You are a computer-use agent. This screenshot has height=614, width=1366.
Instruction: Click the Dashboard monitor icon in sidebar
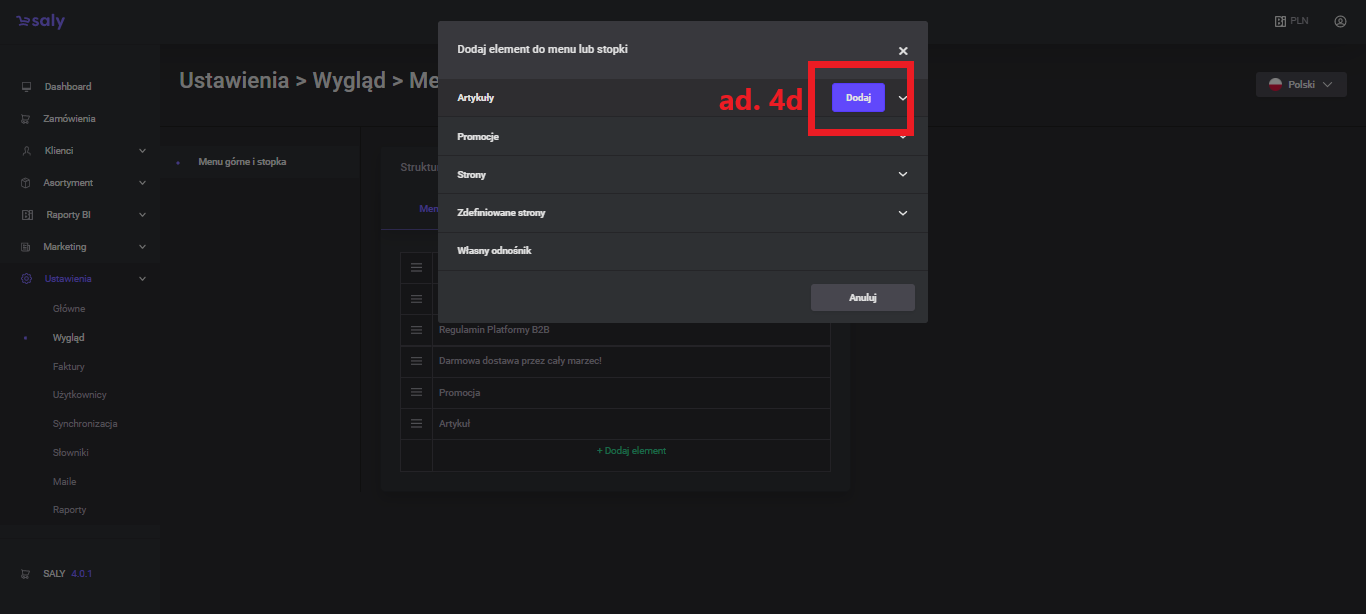[26, 87]
